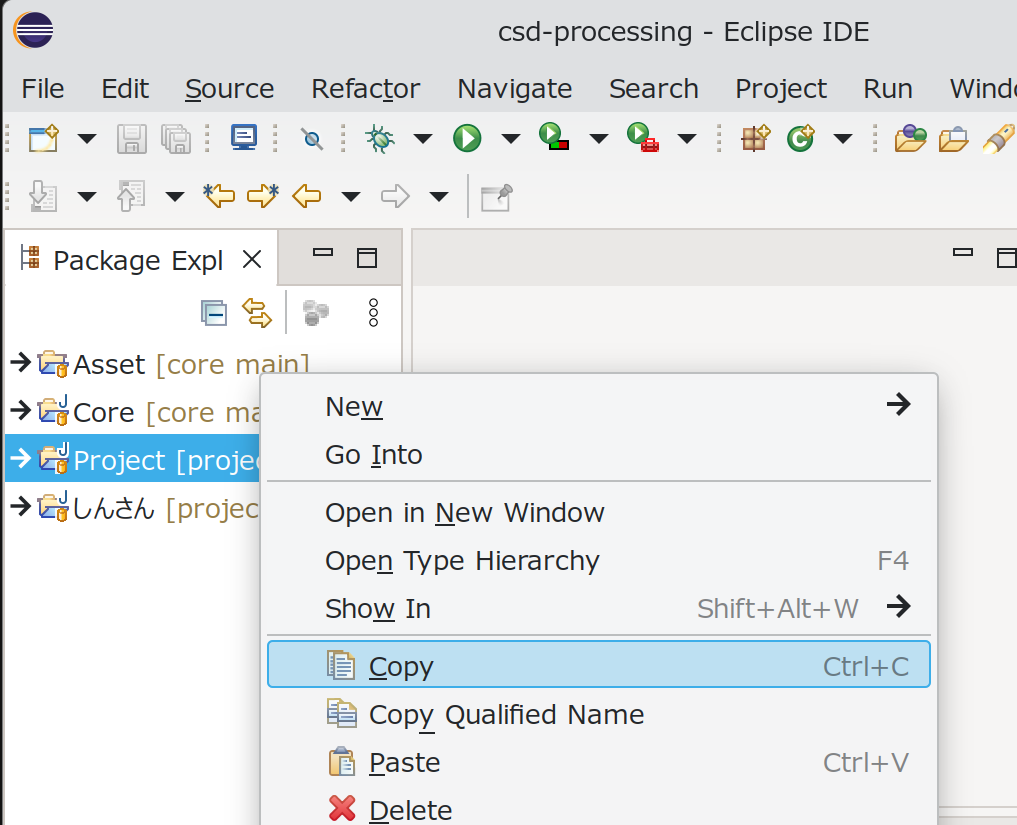Open the Run button dropdown arrow

(510, 138)
